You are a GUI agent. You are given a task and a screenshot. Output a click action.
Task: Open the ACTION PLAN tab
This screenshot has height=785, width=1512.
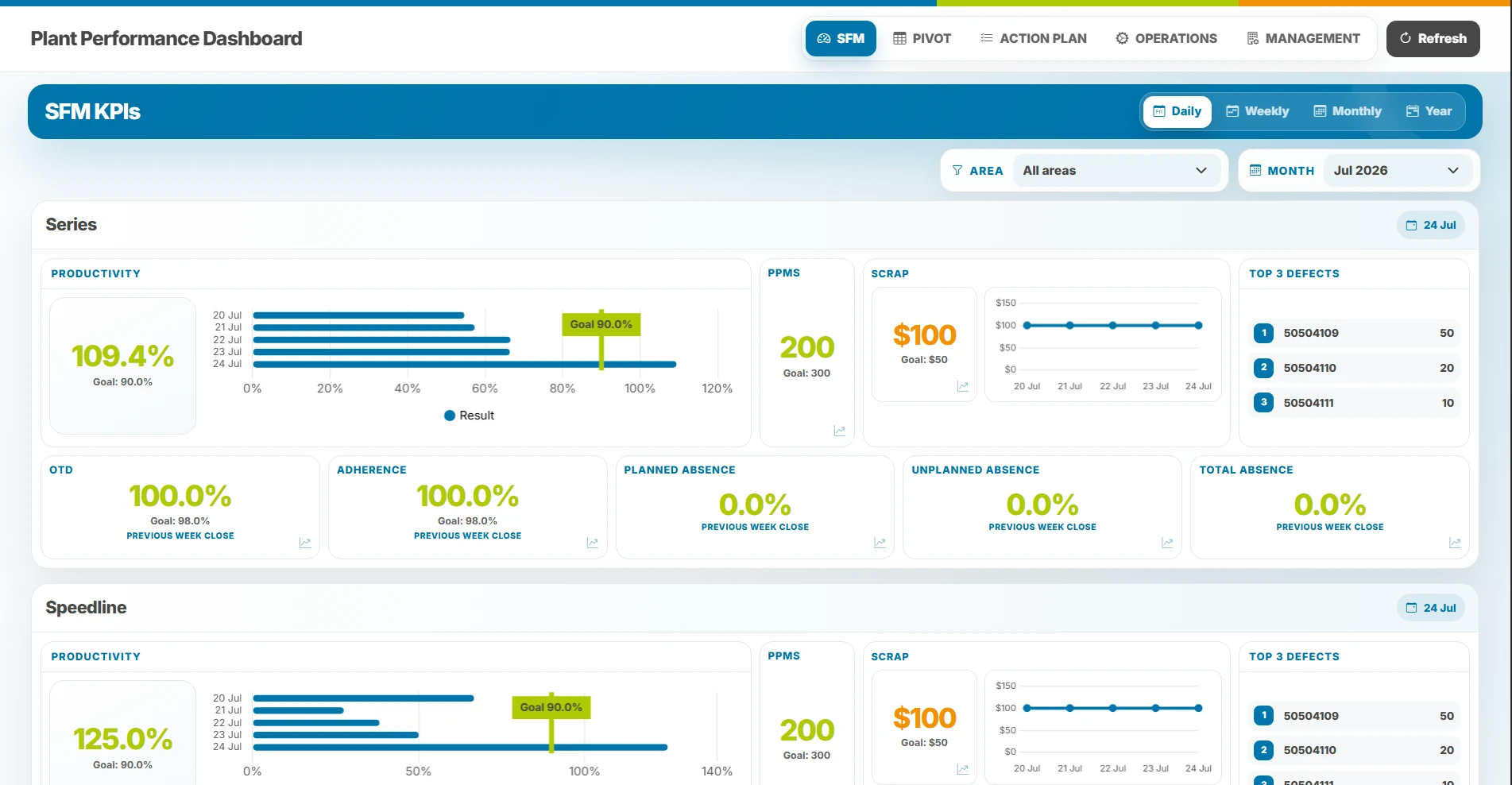coord(1034,38)
